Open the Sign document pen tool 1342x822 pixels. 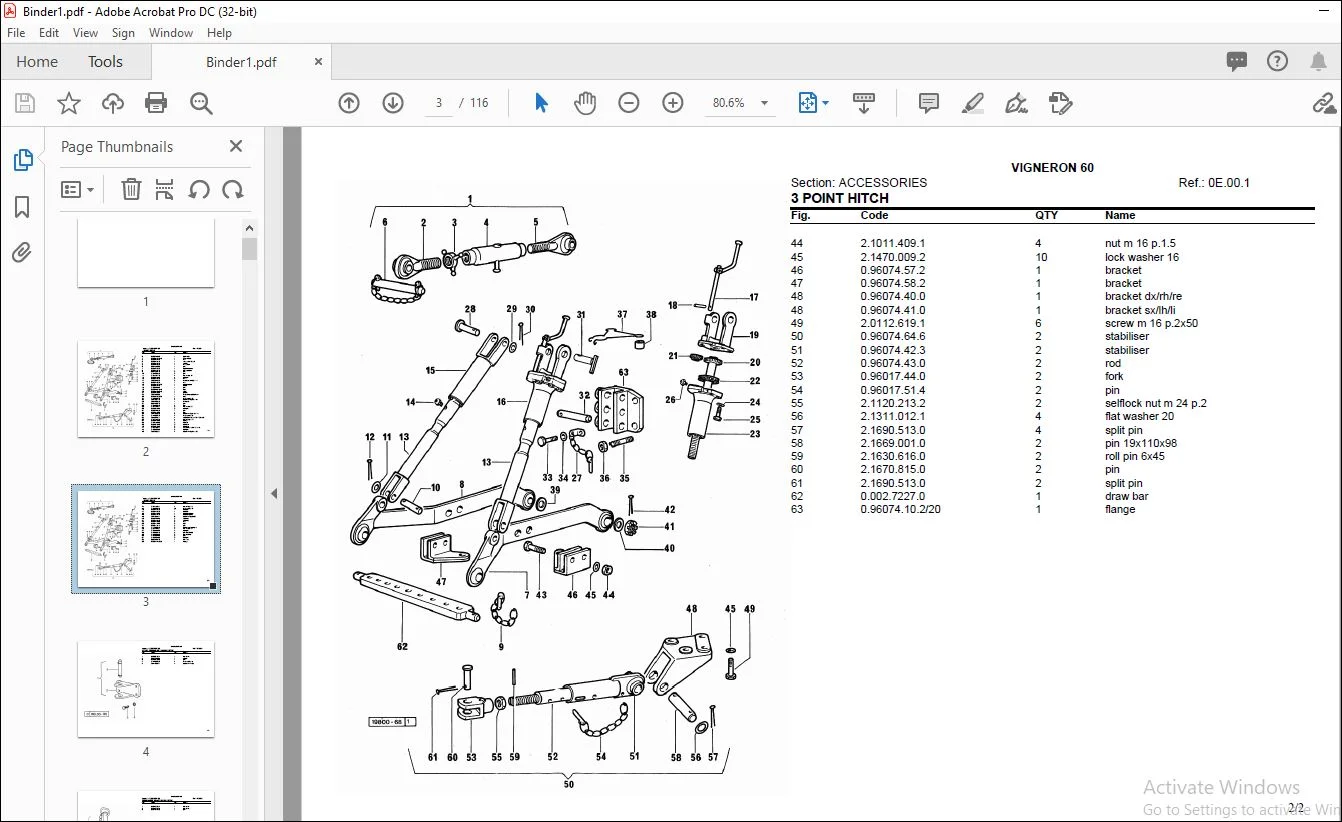click(x=1016, y=103)
